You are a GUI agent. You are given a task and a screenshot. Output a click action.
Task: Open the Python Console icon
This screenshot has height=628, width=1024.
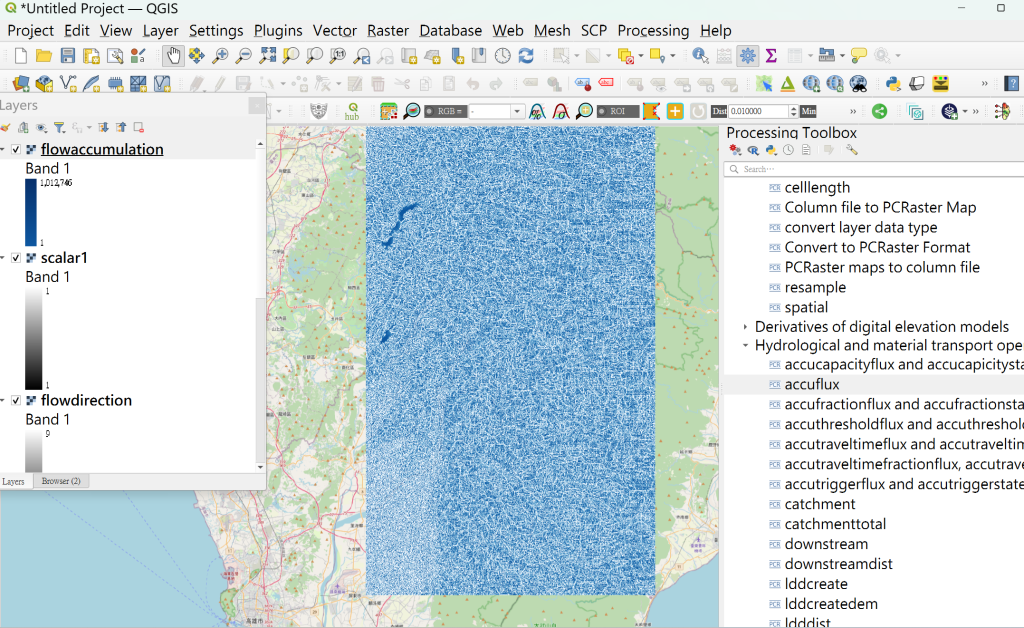tap(893, 84)
